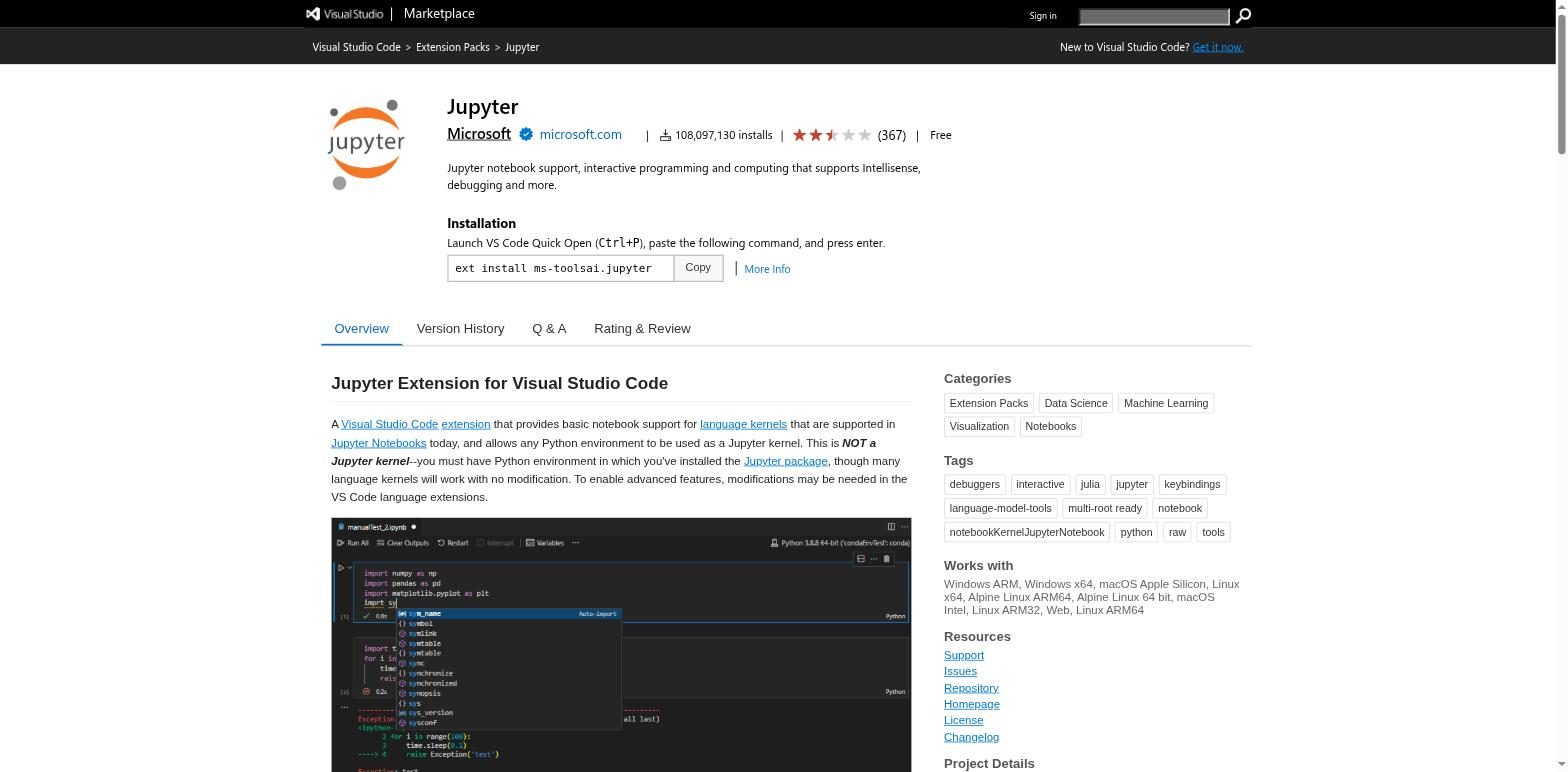Open the Rating & Review tab

tap(642, 328)
